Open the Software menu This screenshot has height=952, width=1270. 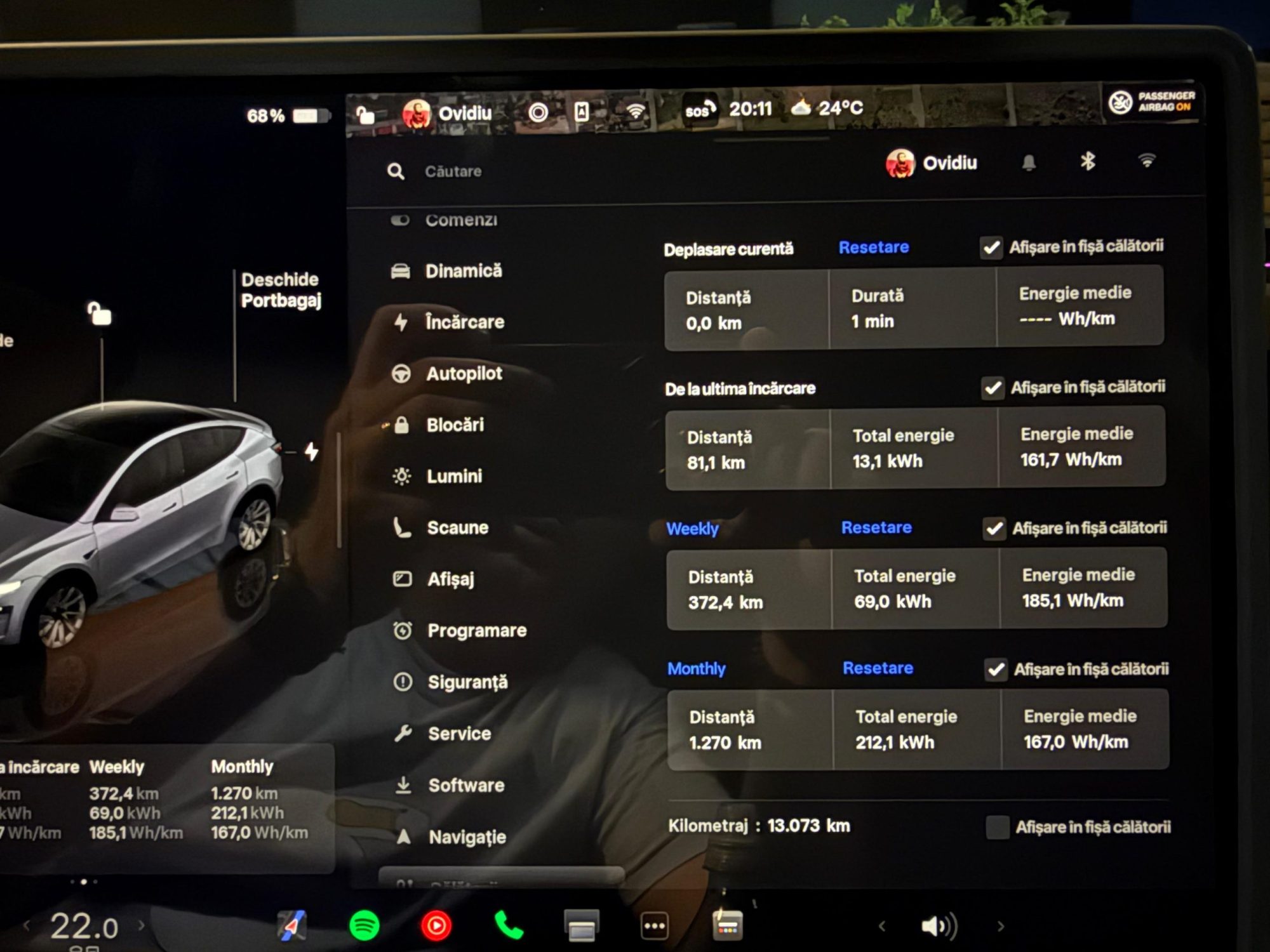click(x=450, y=786)
